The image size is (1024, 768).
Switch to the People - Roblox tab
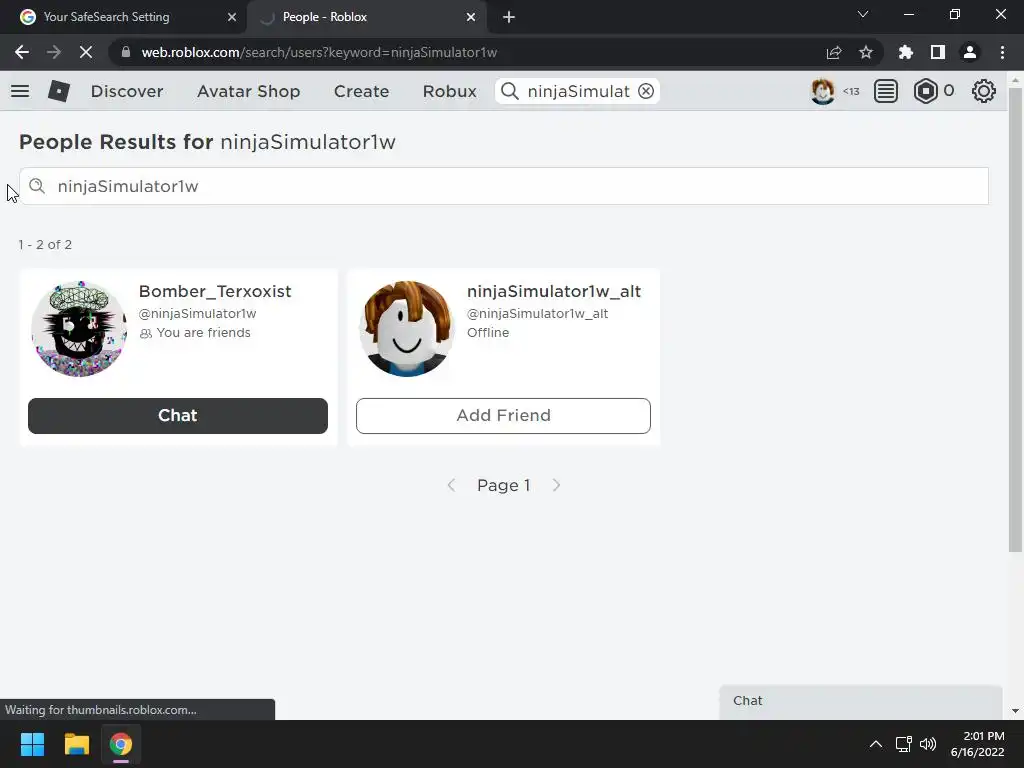(x=366, y=17)
